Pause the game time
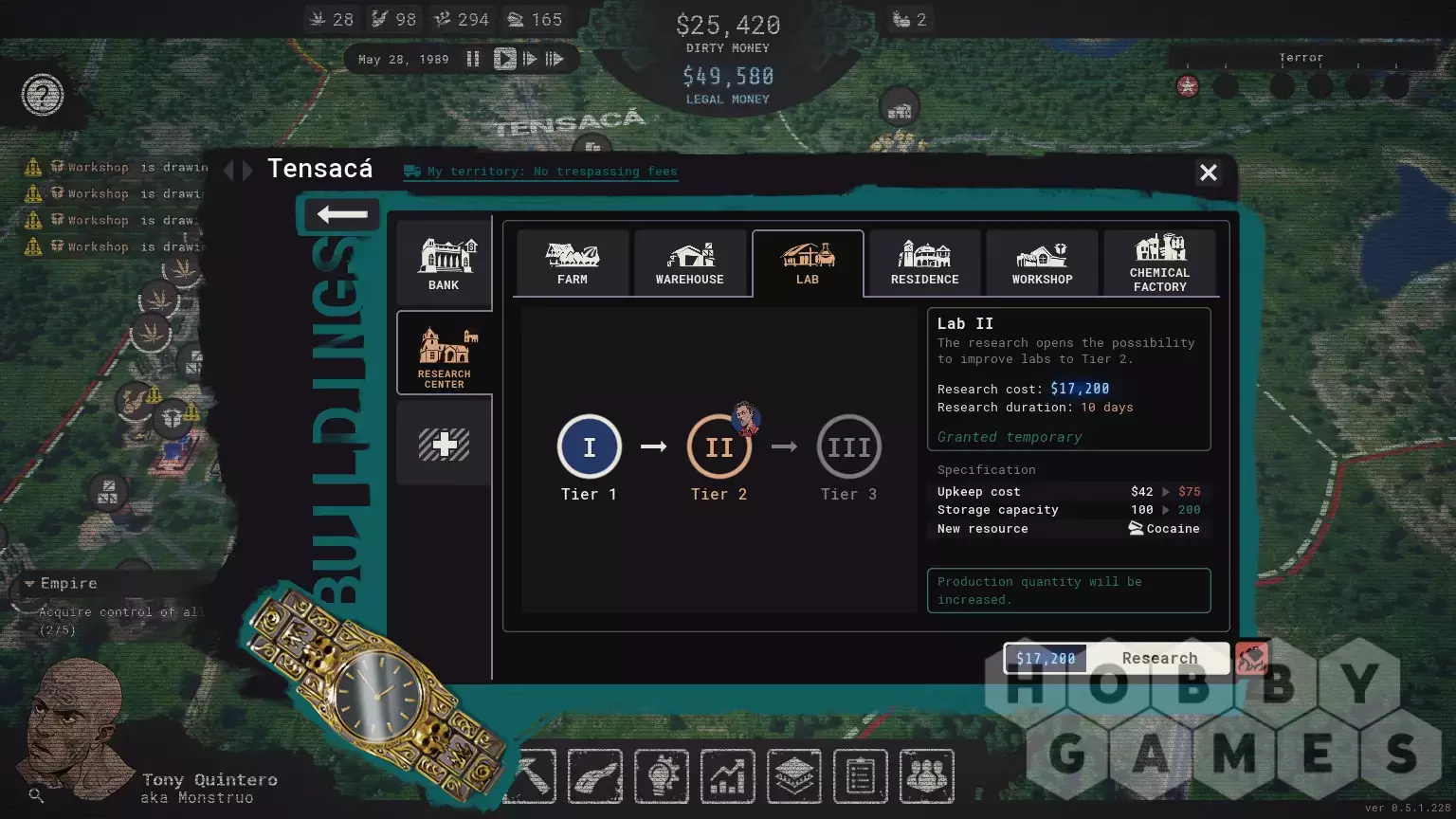The image size is (1456, 819). 473,59
